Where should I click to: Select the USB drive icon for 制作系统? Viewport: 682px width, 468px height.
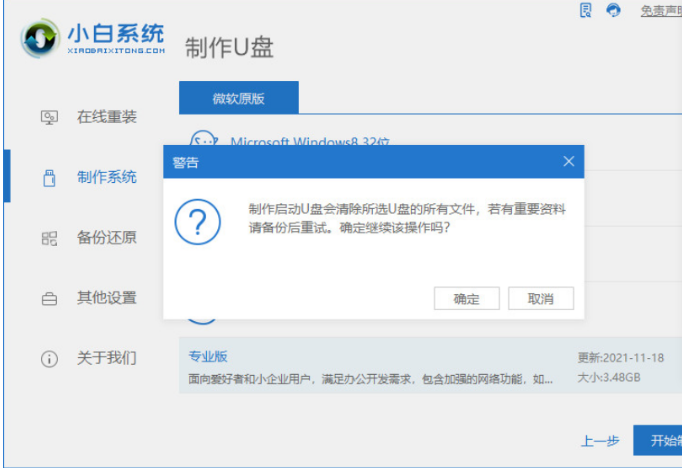pyautogui.click(x=49, y=178)
